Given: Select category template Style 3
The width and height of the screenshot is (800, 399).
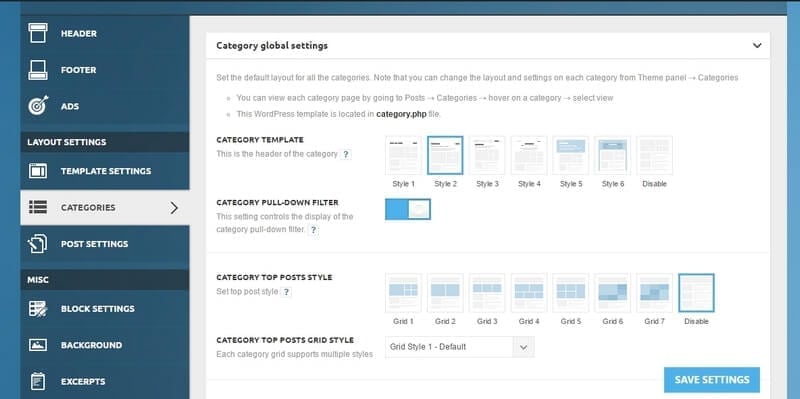Looking at the screenshot, I should (x=487, y=155).
